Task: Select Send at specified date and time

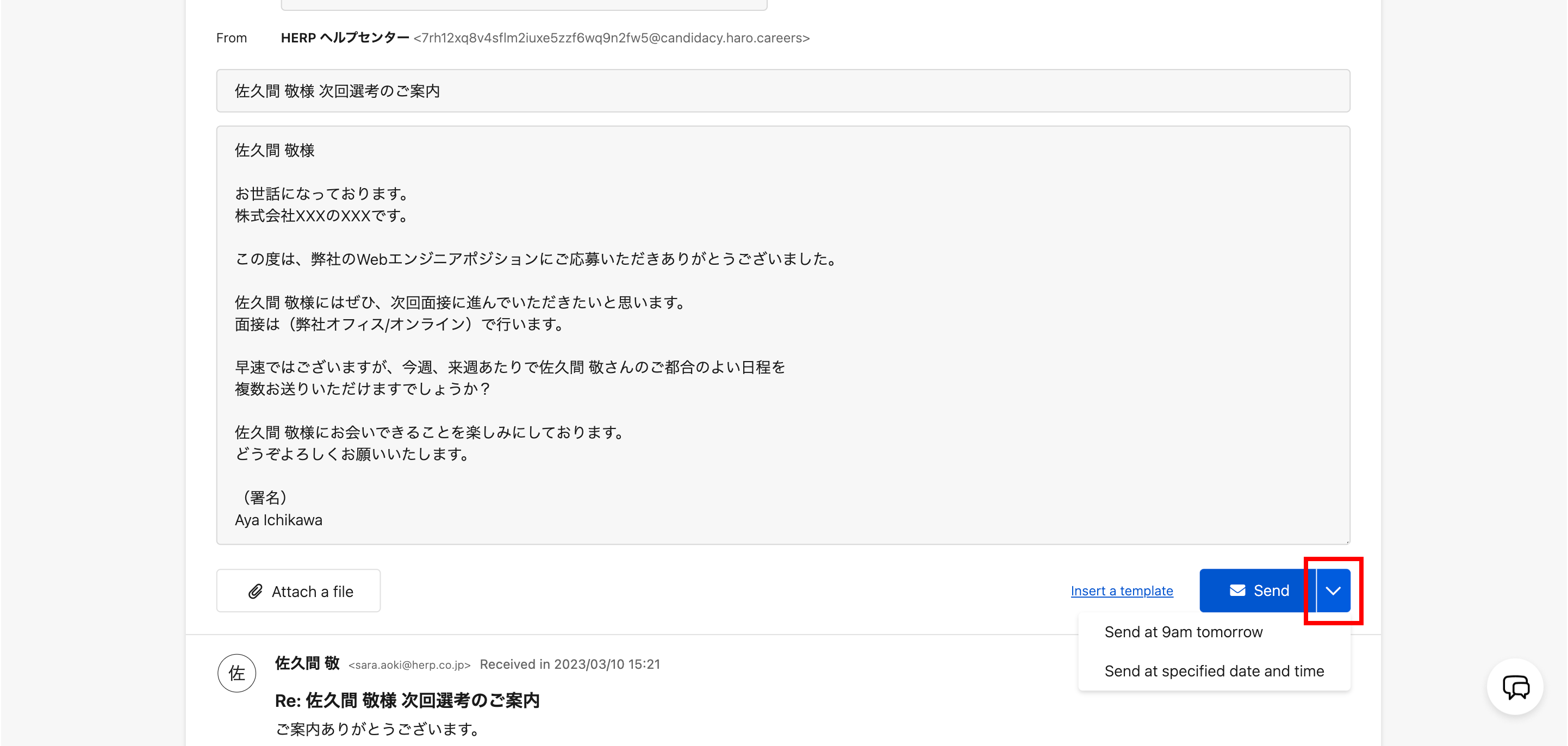Action: click(x=1214, y=670)
